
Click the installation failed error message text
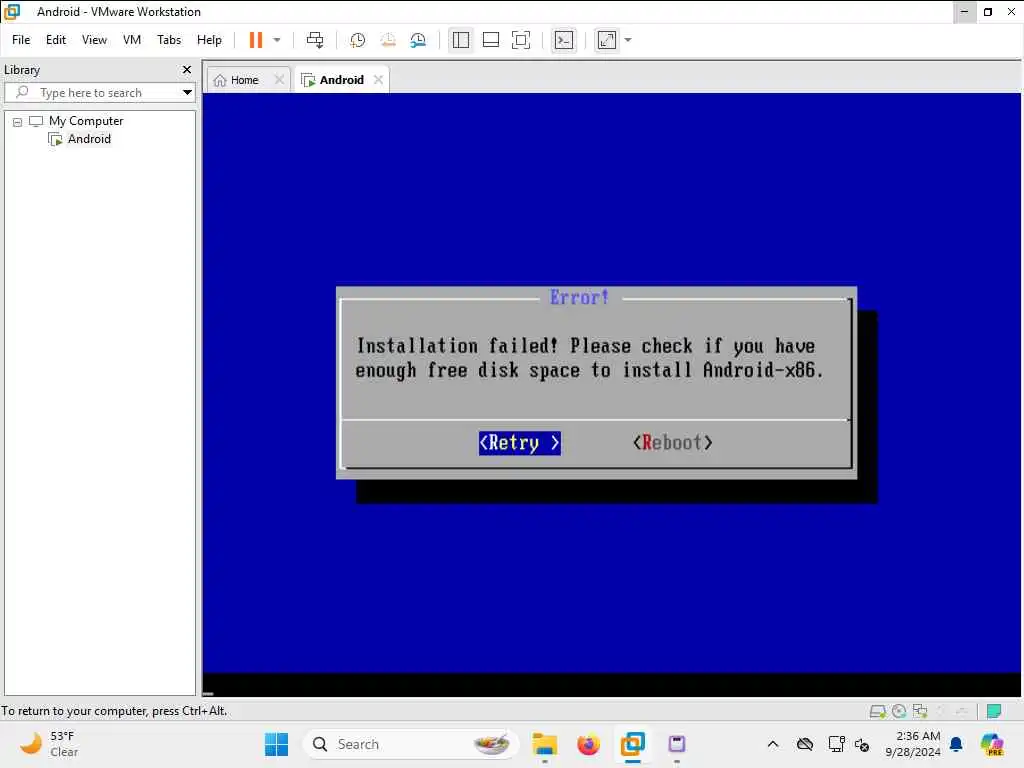[x=588, y=358]
